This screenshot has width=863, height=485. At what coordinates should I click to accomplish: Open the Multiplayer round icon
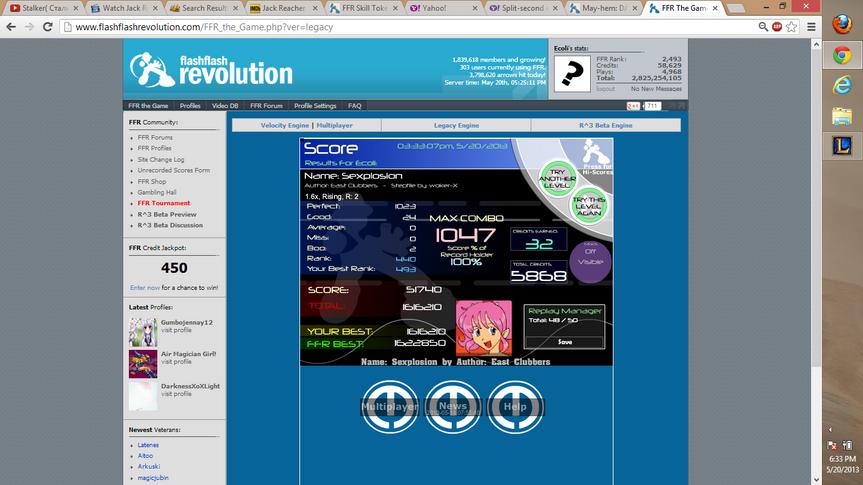[x=389, y=407]
